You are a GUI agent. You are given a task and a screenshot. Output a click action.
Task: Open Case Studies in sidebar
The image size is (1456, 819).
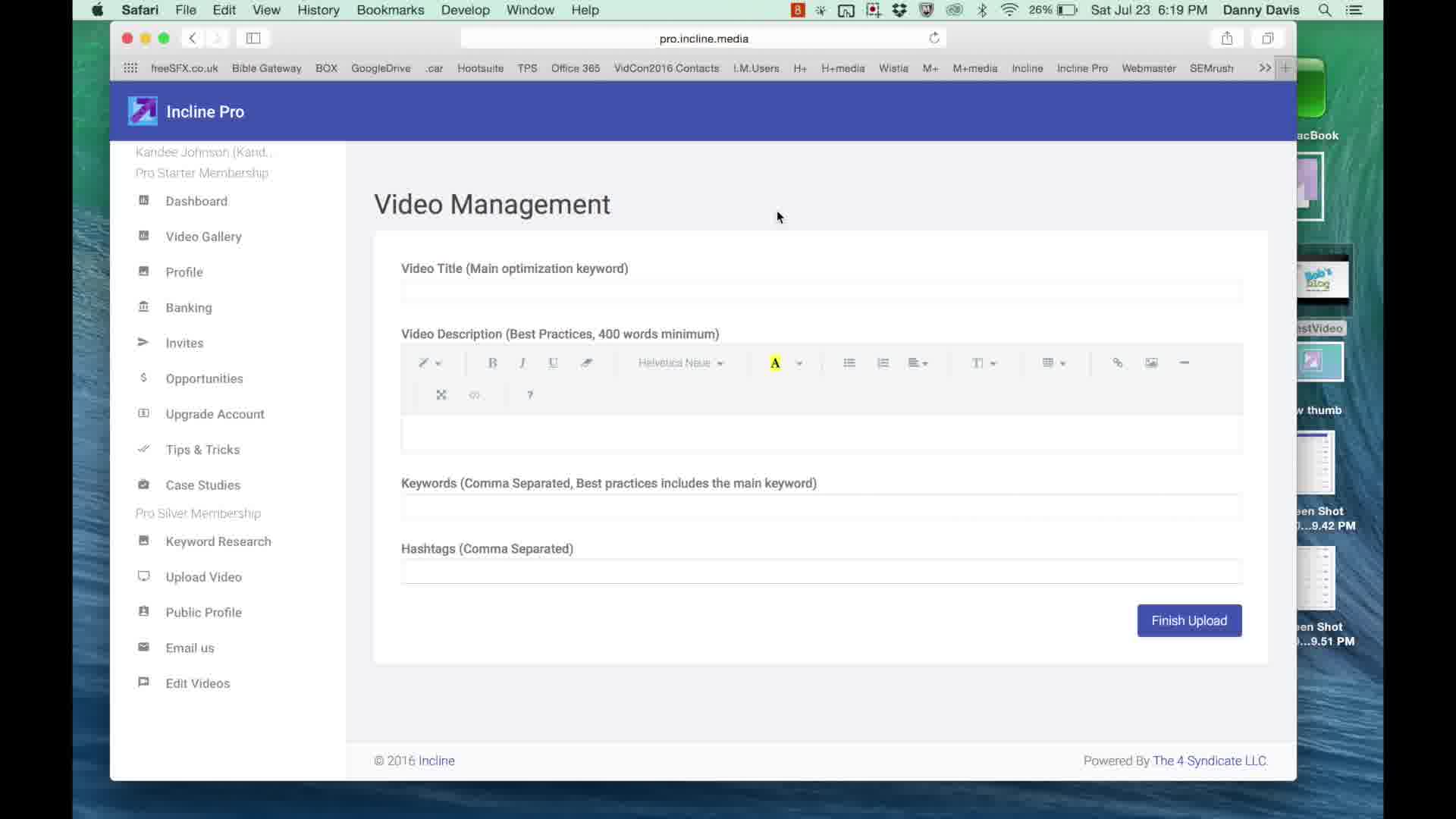click(203, 485)
